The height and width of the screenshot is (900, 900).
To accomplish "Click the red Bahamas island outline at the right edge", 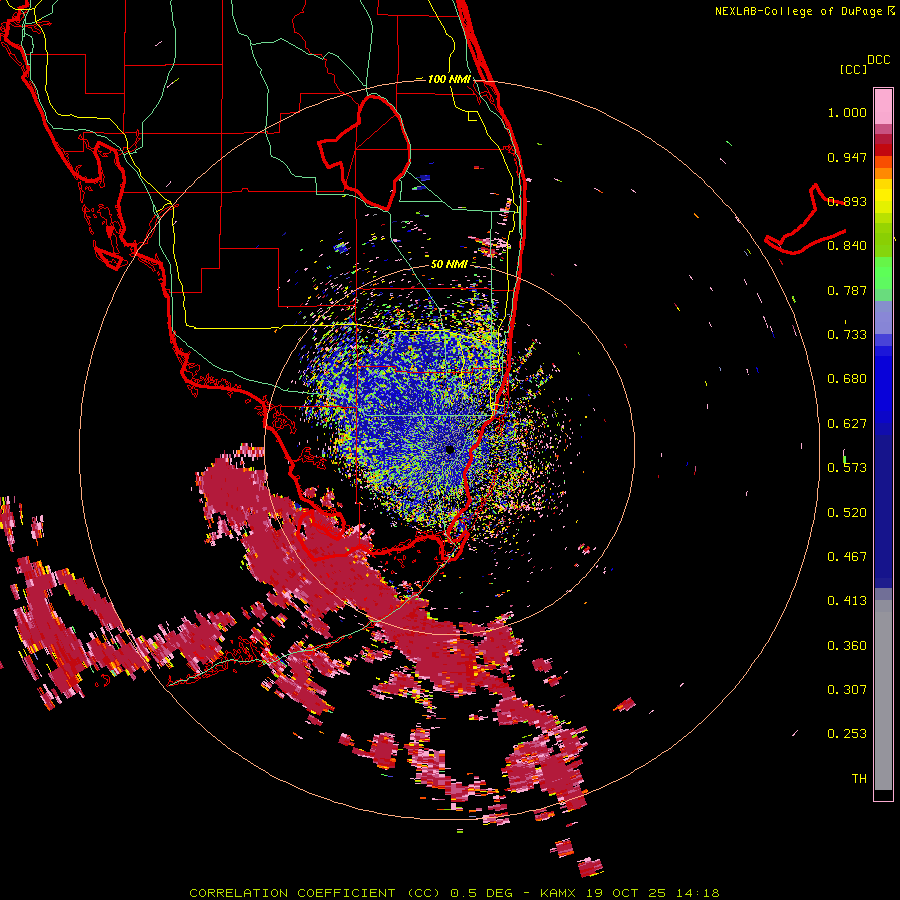I will click(805, 220).
